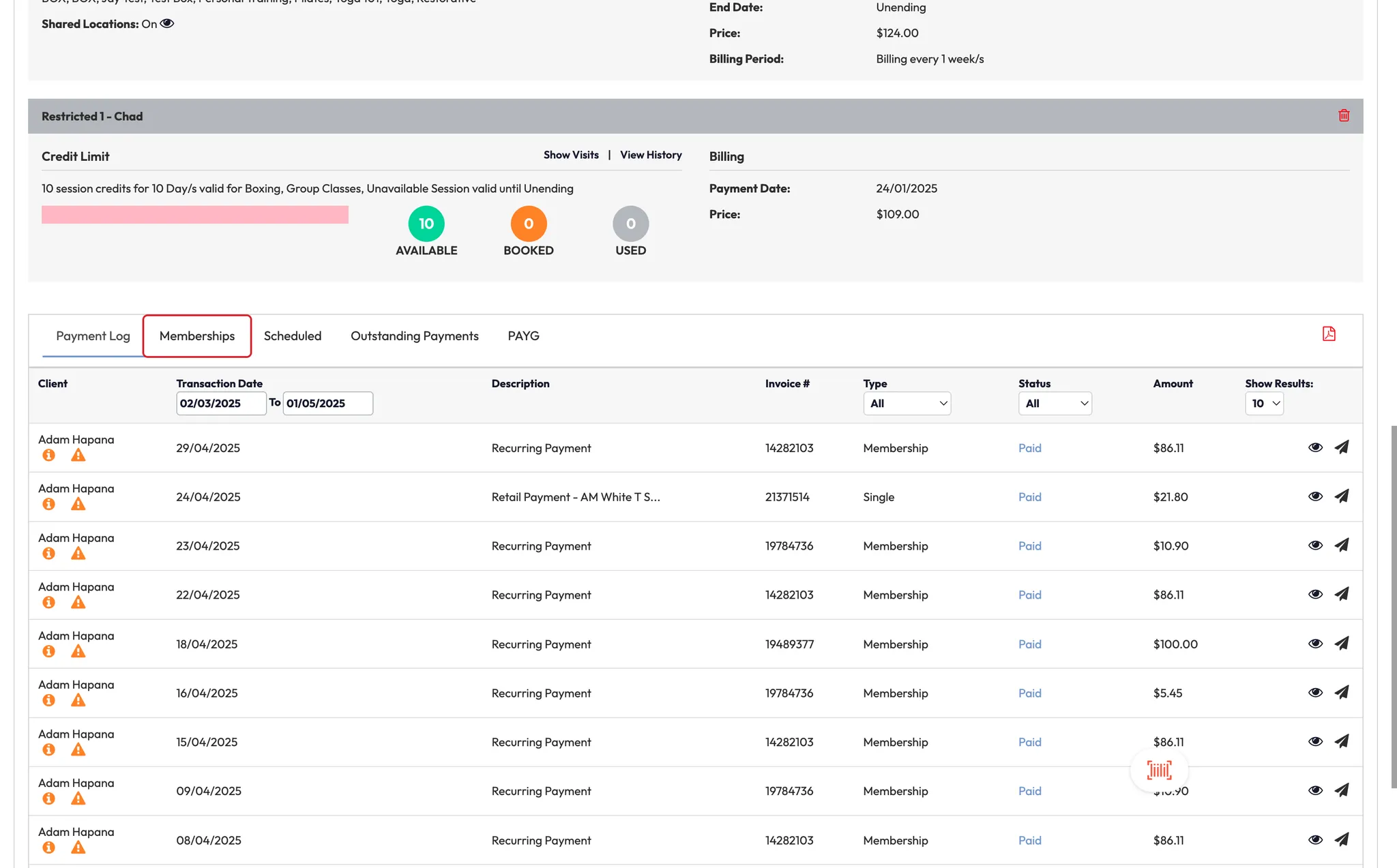Click the Show Visits link
1397x868 pixels.
[x=571, y=155]
